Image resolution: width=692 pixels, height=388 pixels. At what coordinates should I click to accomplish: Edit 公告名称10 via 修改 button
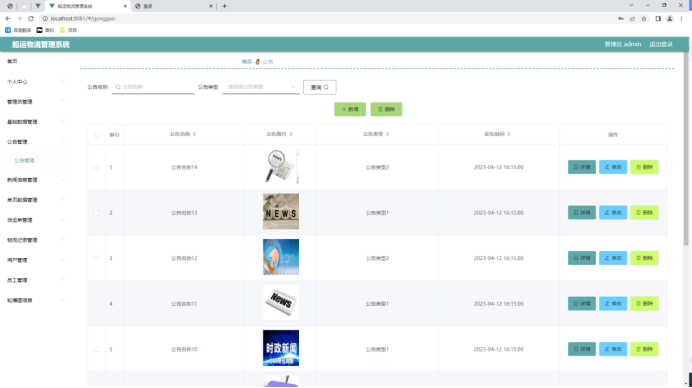pos(613,349)
